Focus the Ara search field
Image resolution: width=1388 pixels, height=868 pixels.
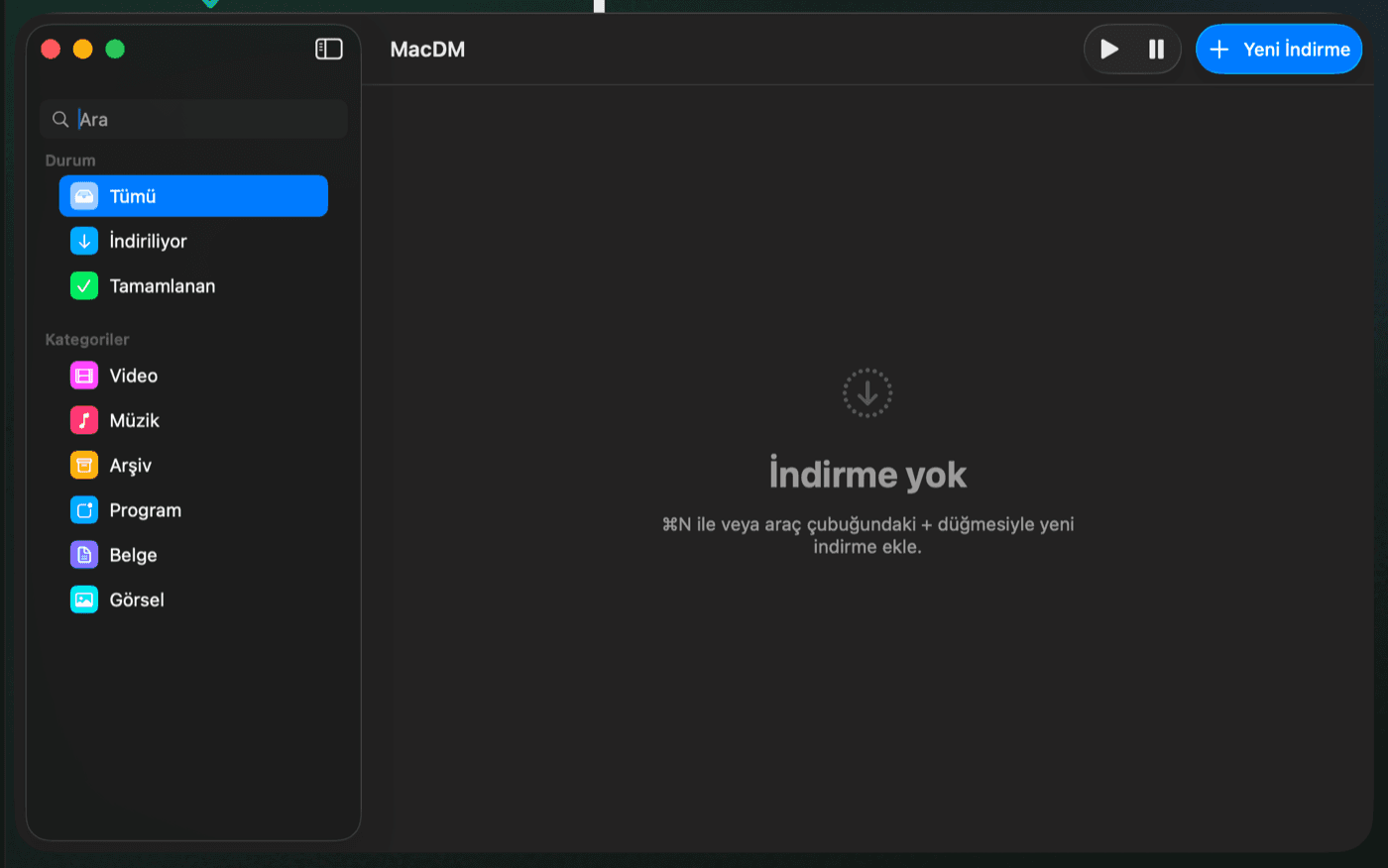click(194, 119)
